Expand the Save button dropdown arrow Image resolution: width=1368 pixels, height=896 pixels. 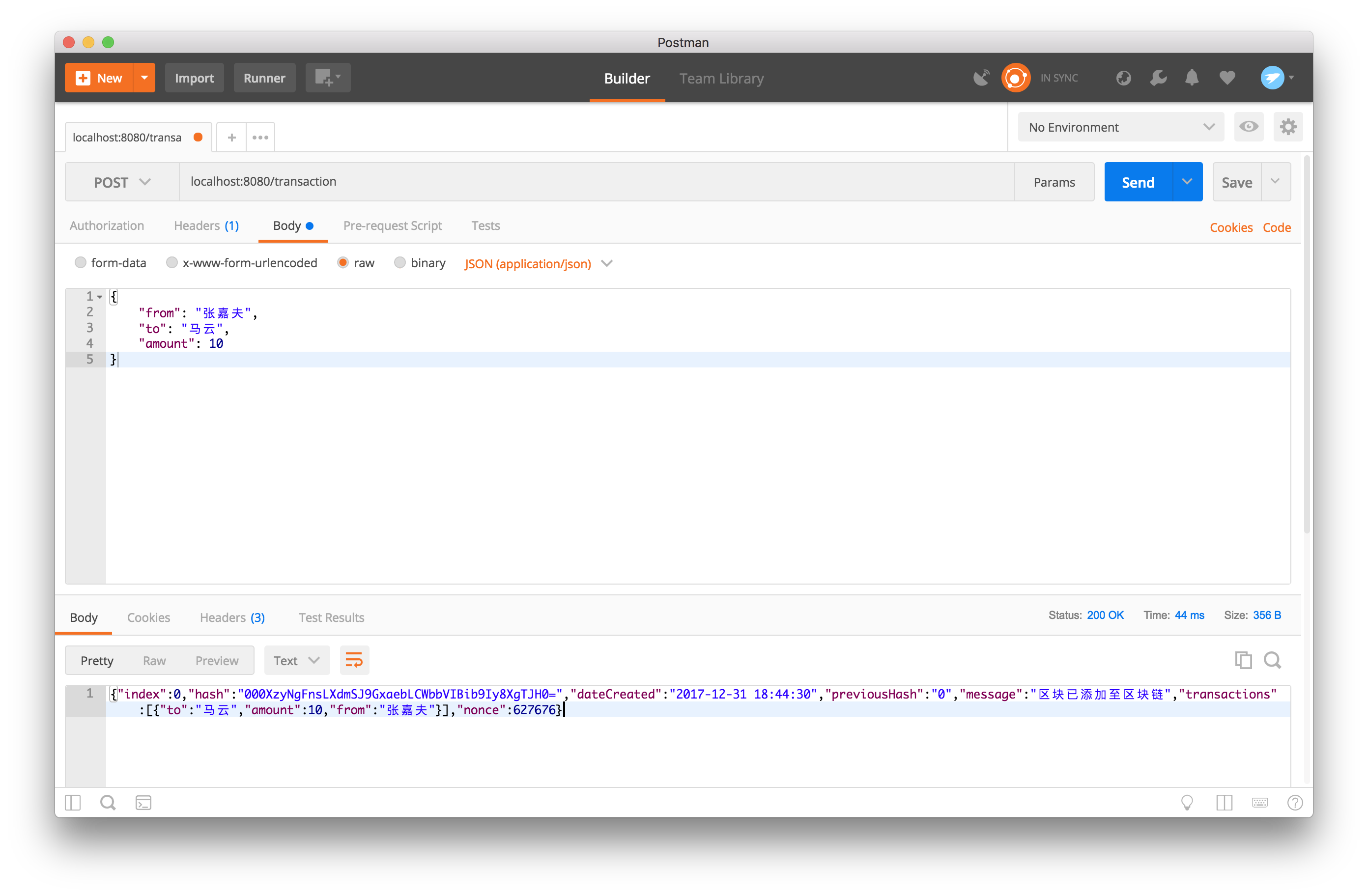(1276, 182)
